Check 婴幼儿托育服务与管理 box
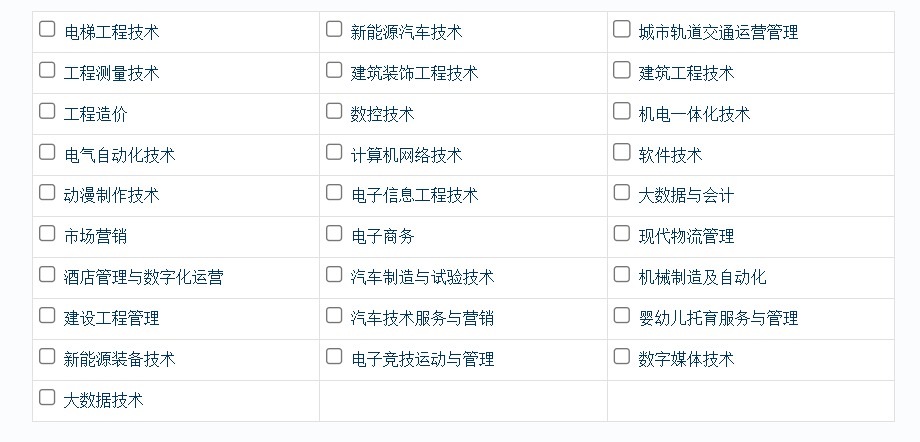Screen dimensions: 920x442 coord(621,316)
